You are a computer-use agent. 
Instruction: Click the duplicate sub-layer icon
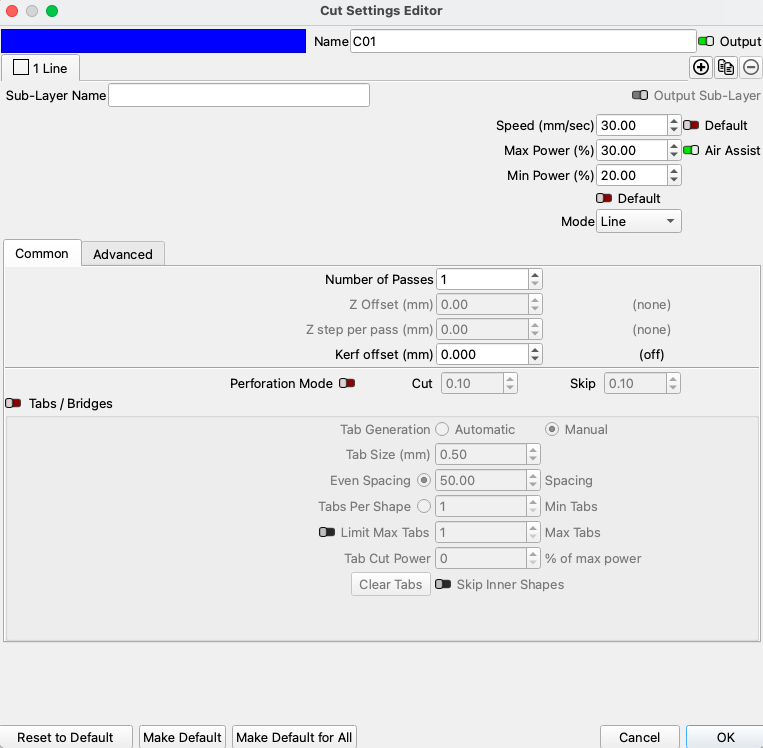726,67
